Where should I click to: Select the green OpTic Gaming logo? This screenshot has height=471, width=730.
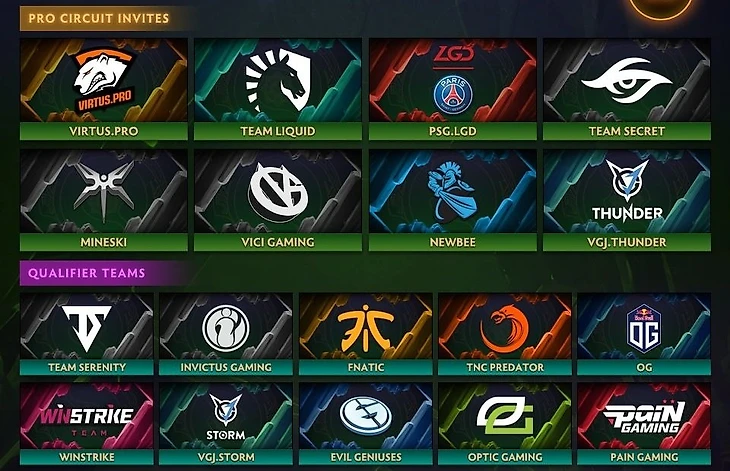coord(505,416)
